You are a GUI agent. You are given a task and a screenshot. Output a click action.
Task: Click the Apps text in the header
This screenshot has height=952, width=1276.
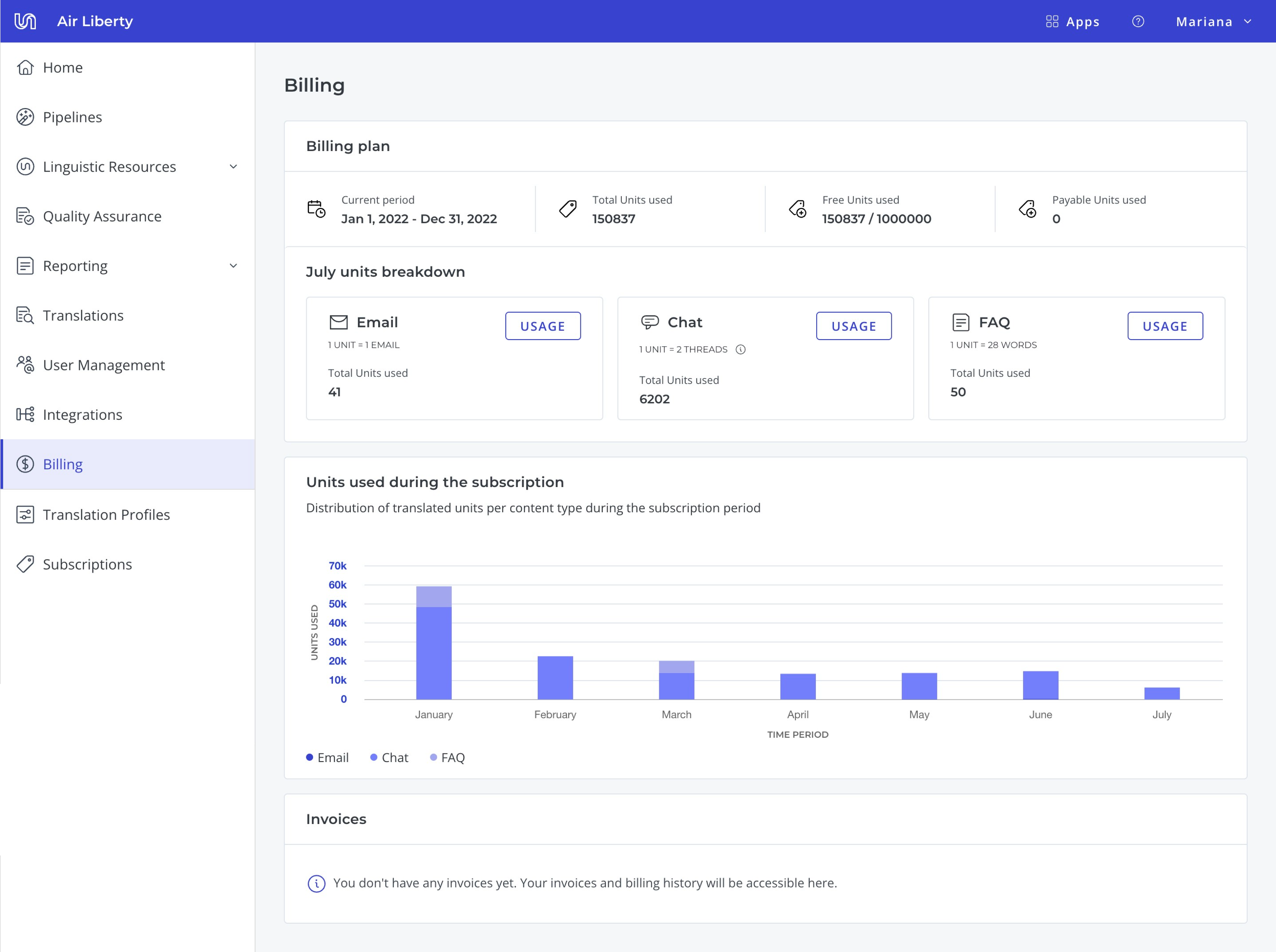pyautogui.click(x=1083, y=21)
